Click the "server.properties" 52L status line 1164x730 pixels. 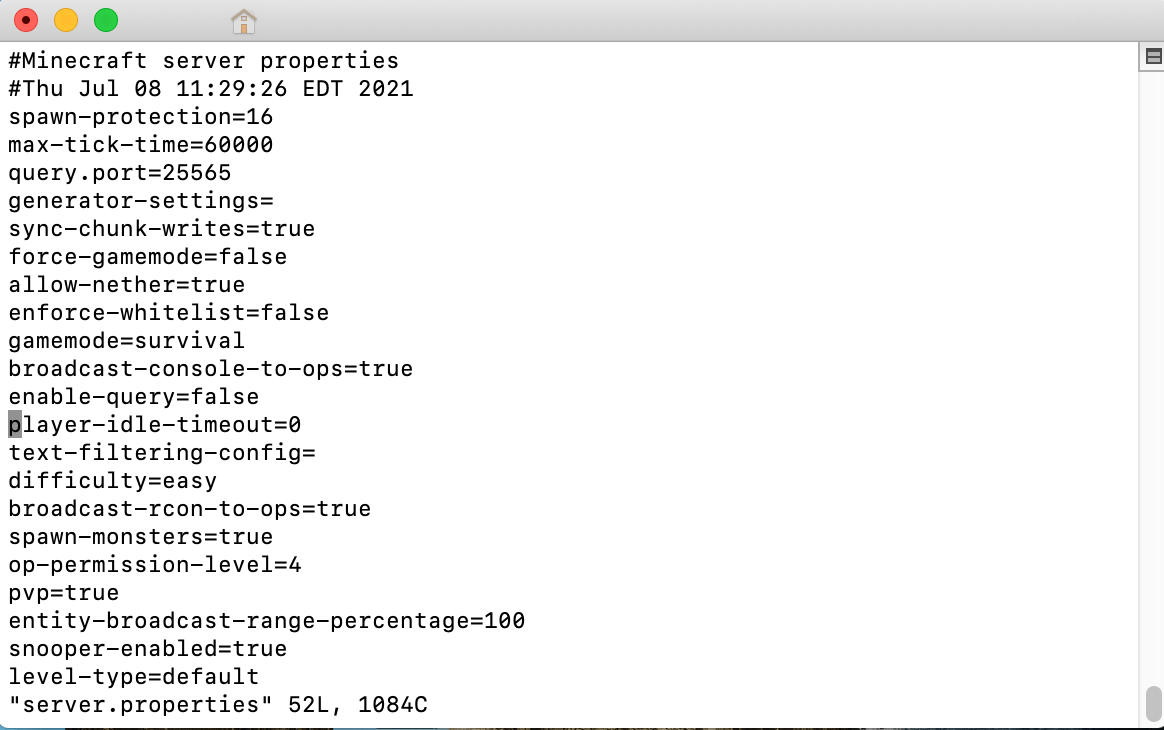tap(218, 705)
